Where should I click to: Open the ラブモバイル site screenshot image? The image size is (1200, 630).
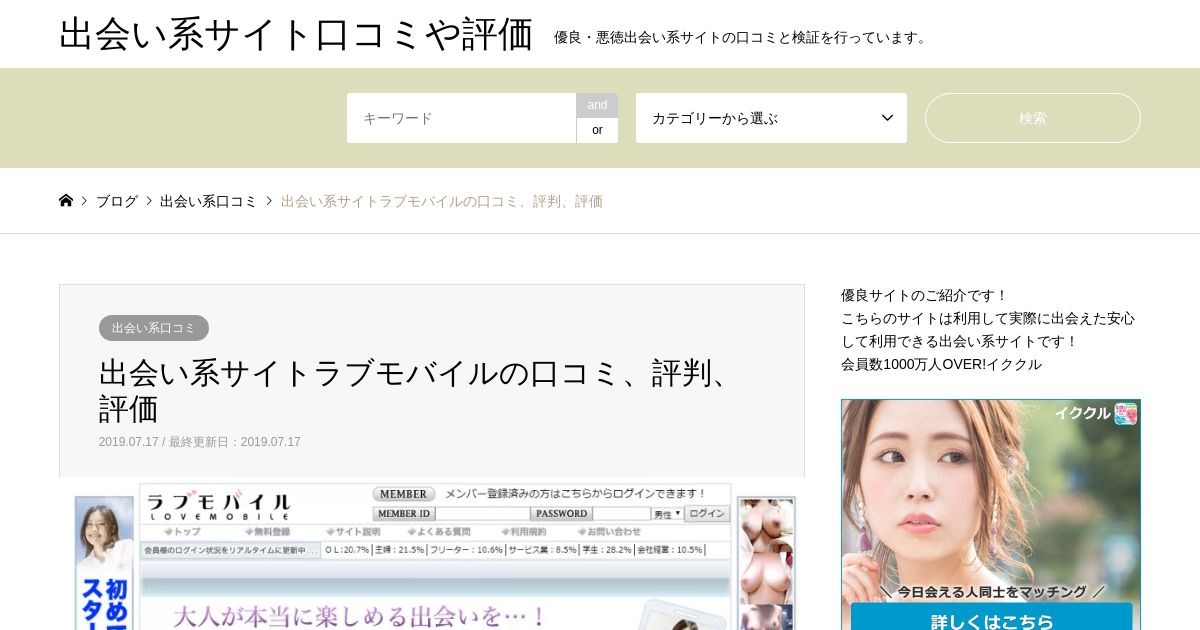pos(432,554)
